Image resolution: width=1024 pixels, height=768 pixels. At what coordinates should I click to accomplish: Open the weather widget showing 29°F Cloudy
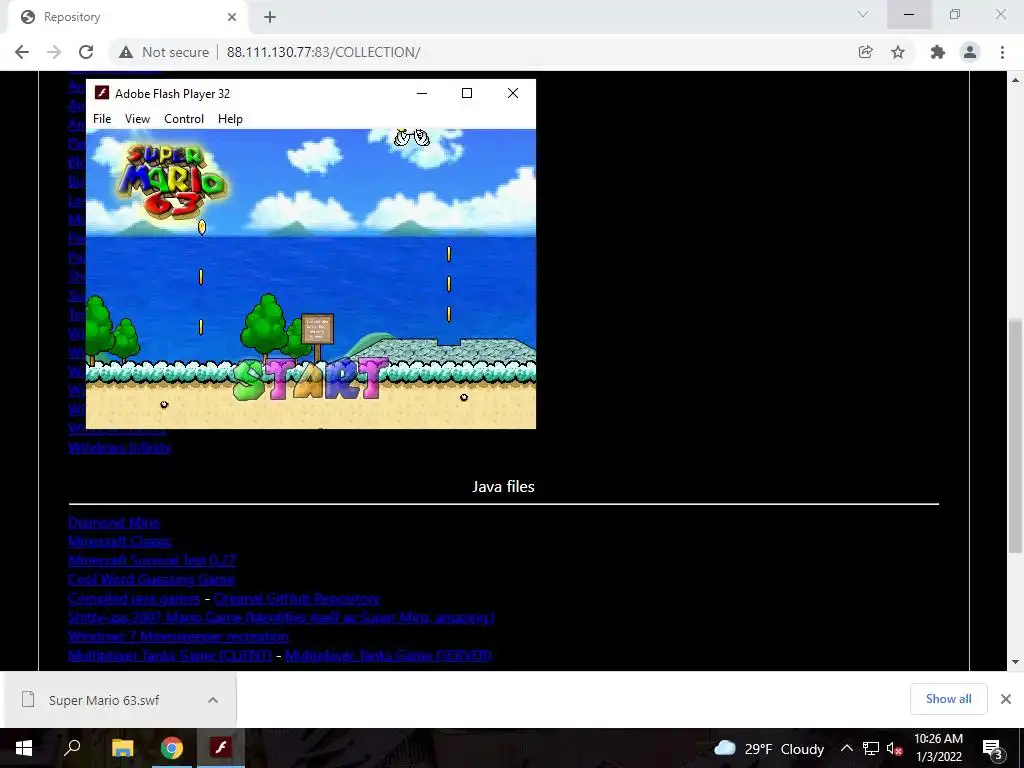click(769, 748)
